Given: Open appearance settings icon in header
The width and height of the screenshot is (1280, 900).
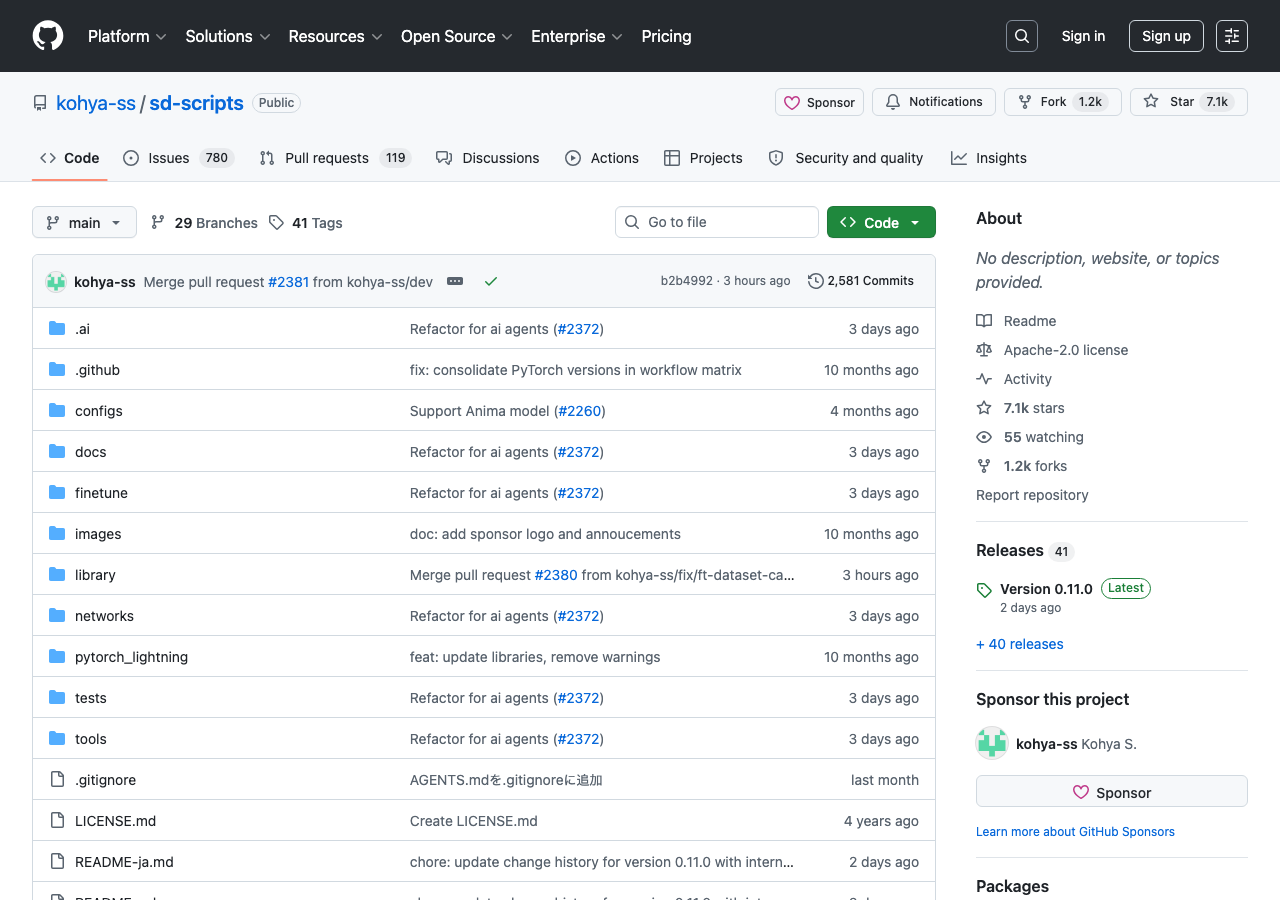Looking at the screenshot, I should (1232, 36).
